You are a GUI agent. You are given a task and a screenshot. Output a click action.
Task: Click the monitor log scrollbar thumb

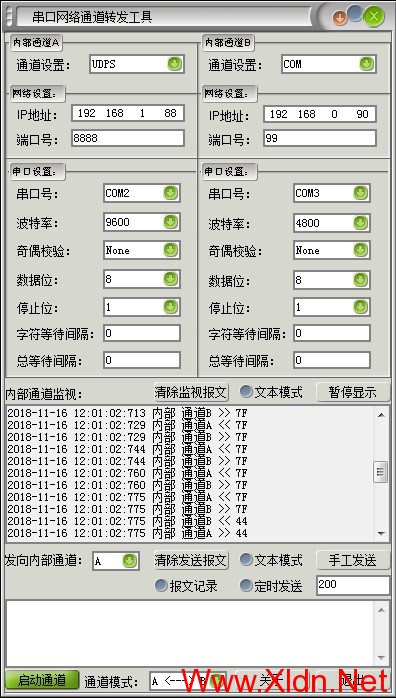click(x=380, y=471)
